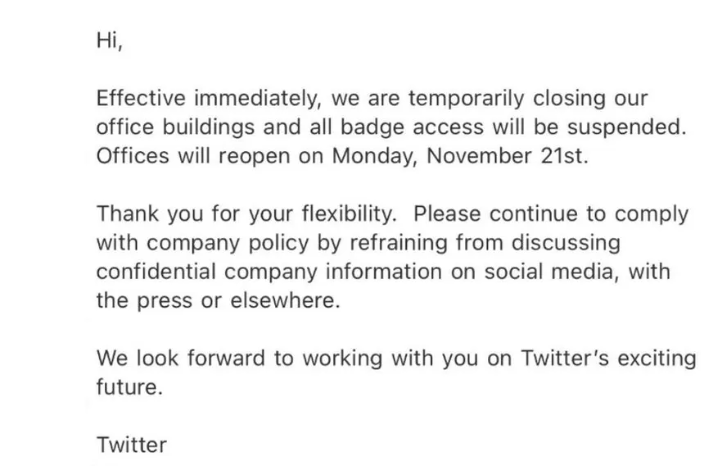Viewport: 701px width, 466px height.
Task: Click the word "future."
Action: 130,387
